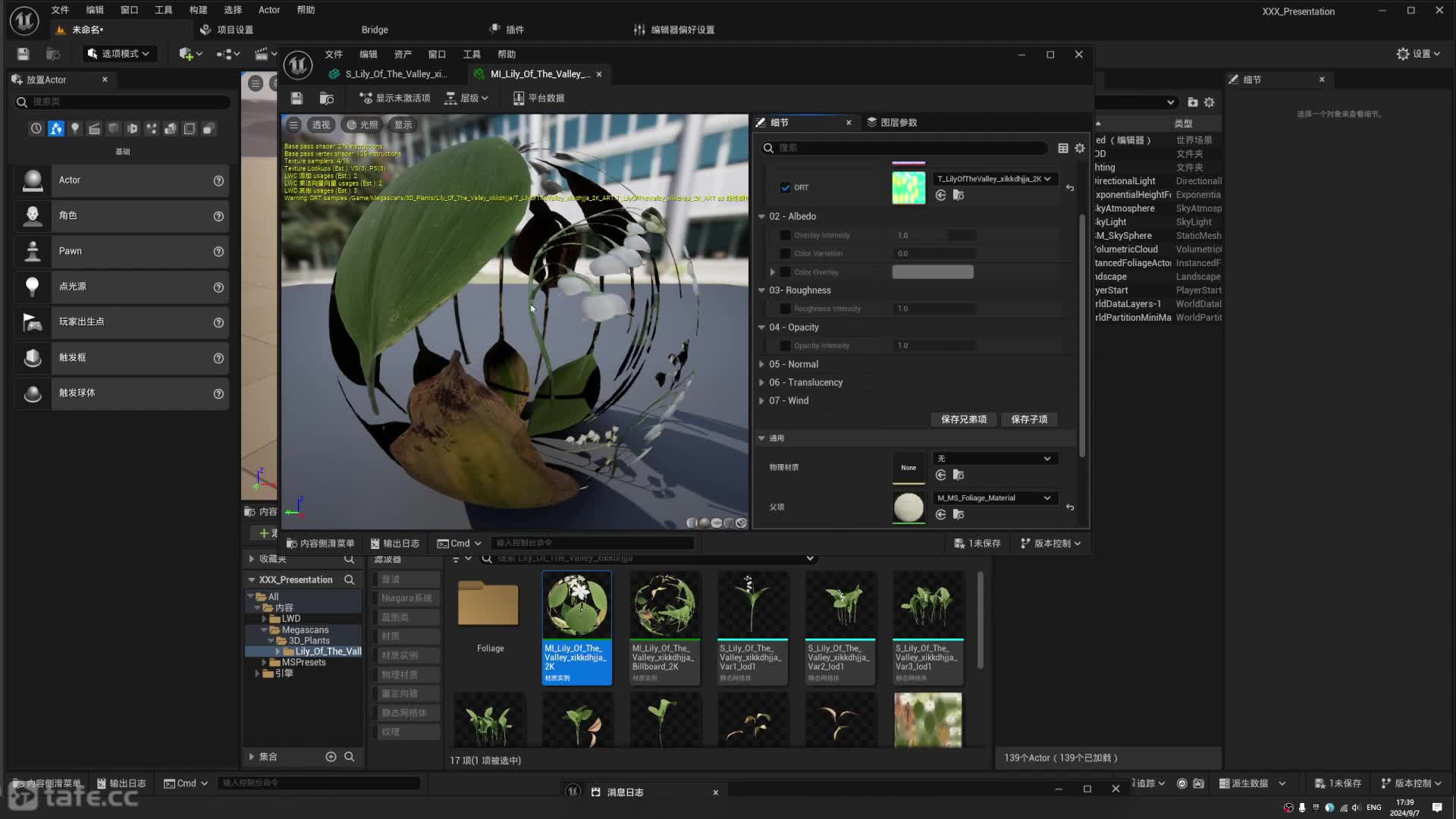
Task: Use selected asset for ORT texture
Action: click(x=940, y=196)
